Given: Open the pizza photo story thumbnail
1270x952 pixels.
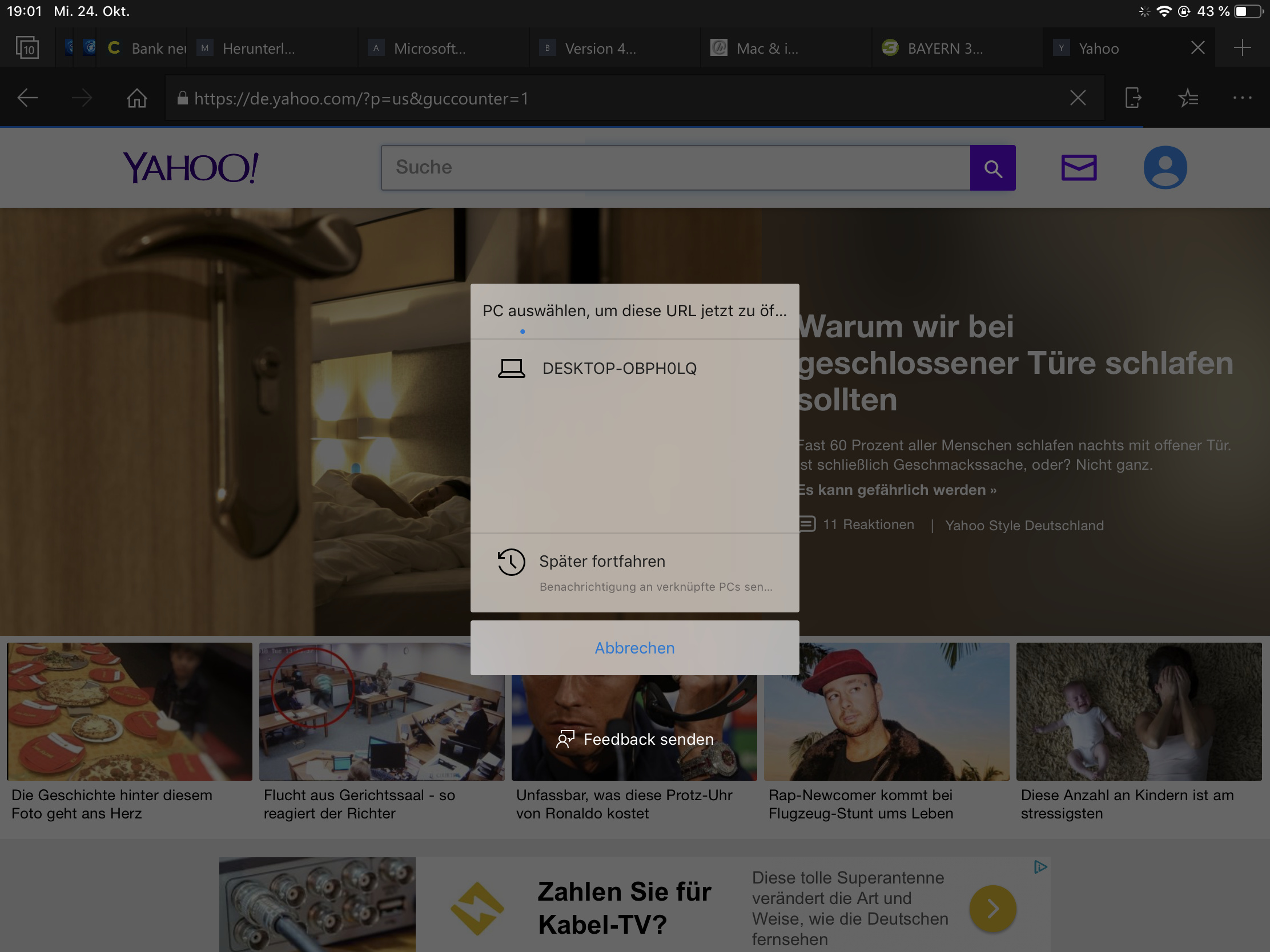Looking at the screenshot, I should (x=129, y=711).
